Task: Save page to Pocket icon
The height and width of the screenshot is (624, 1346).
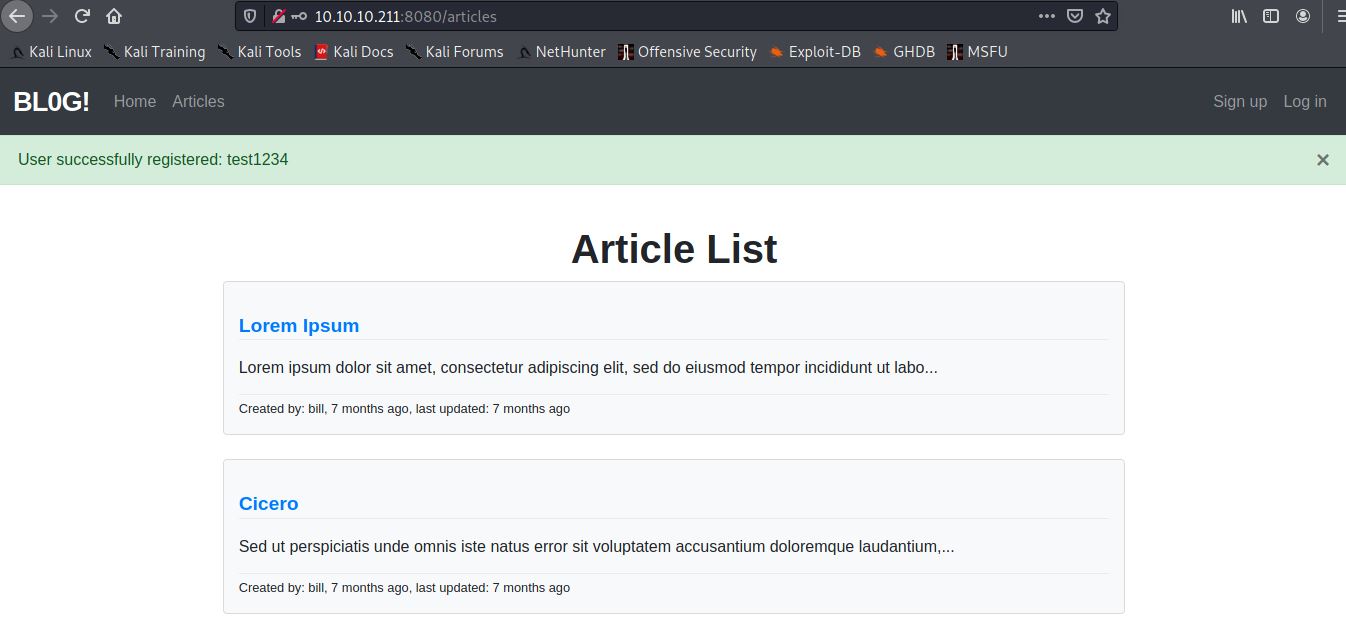Action: pyautogui.click(x=1075, y=16)
